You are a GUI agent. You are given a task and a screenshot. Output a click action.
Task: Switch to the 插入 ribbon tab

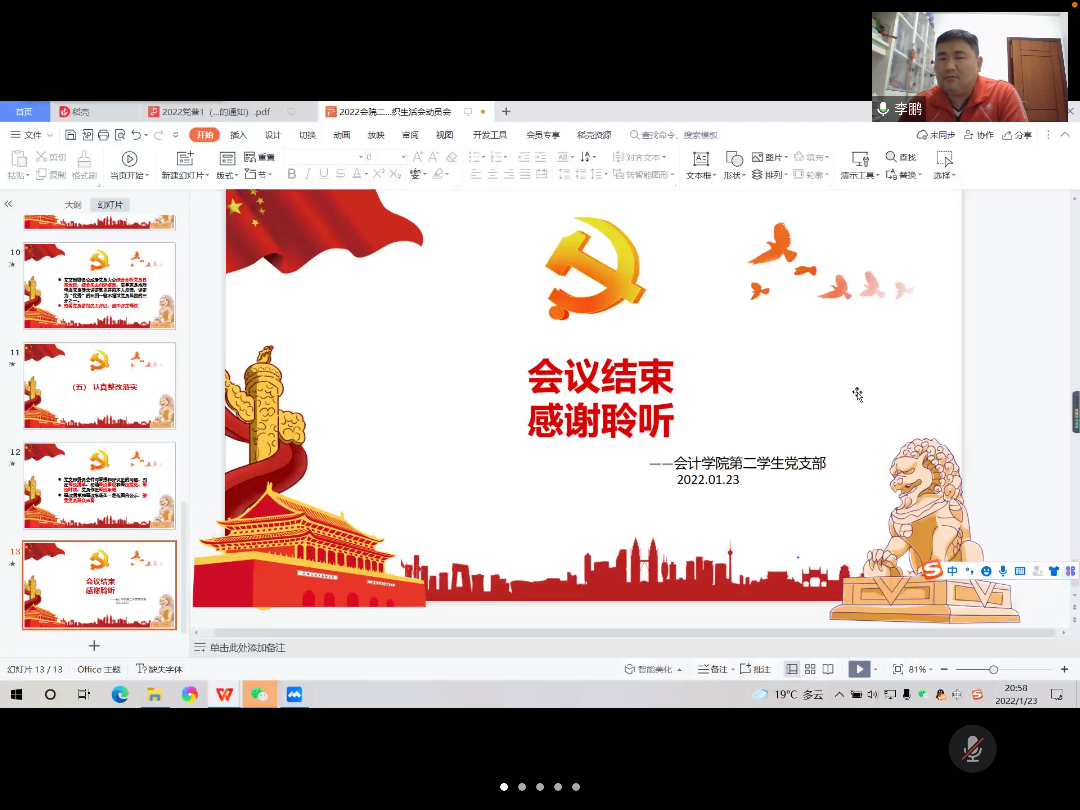pos(237,134)
